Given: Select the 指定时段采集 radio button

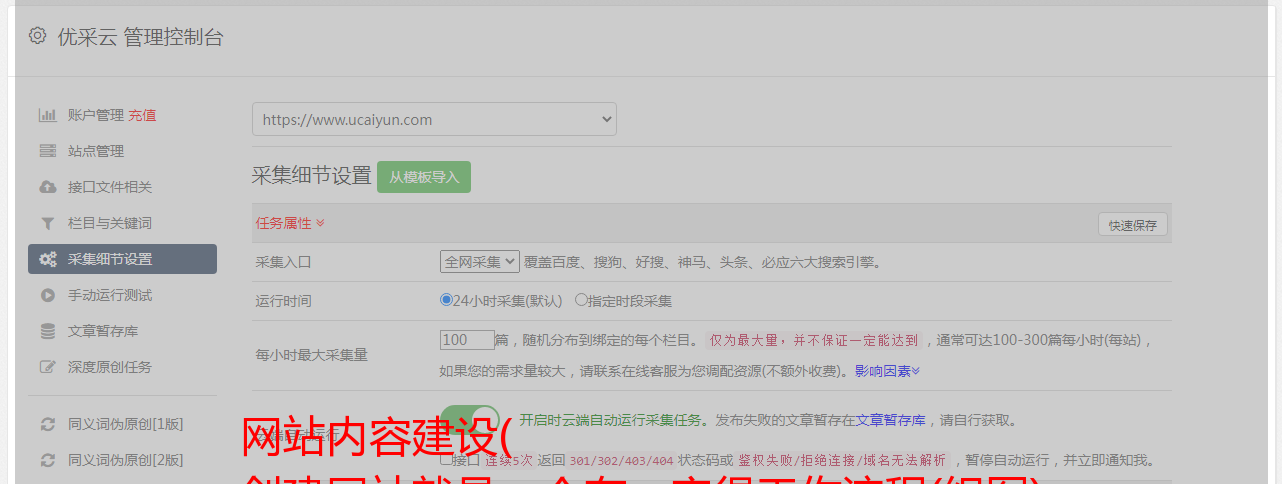Looking at the screenshot, I should tap(581, 299).
